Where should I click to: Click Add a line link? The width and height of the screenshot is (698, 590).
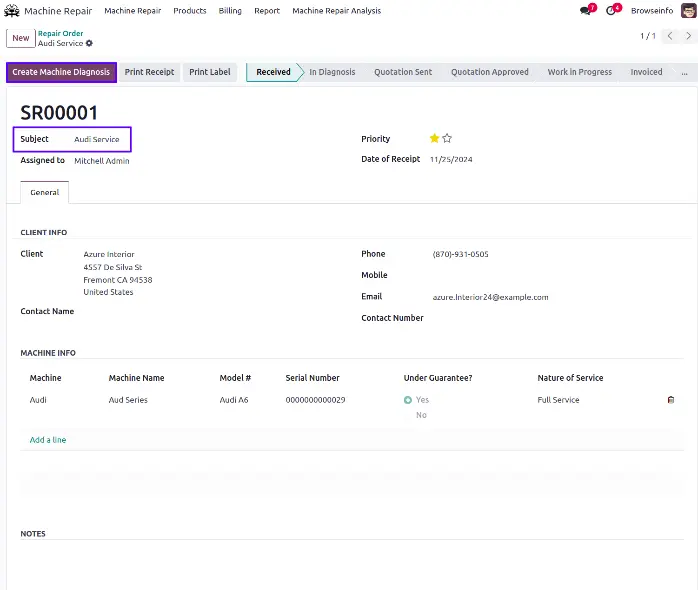click(48, 440)
